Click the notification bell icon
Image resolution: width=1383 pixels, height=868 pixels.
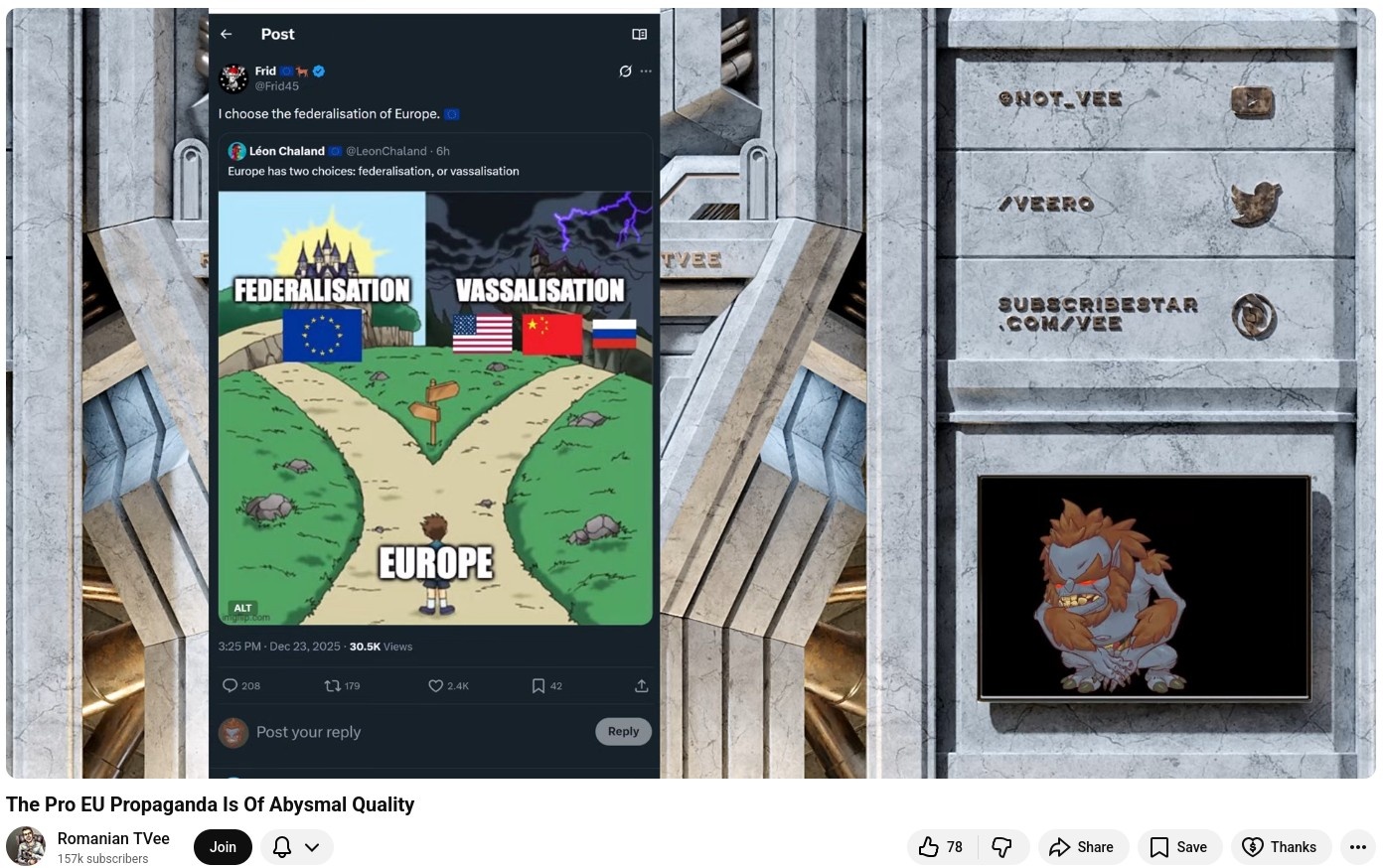coord(282,847)
